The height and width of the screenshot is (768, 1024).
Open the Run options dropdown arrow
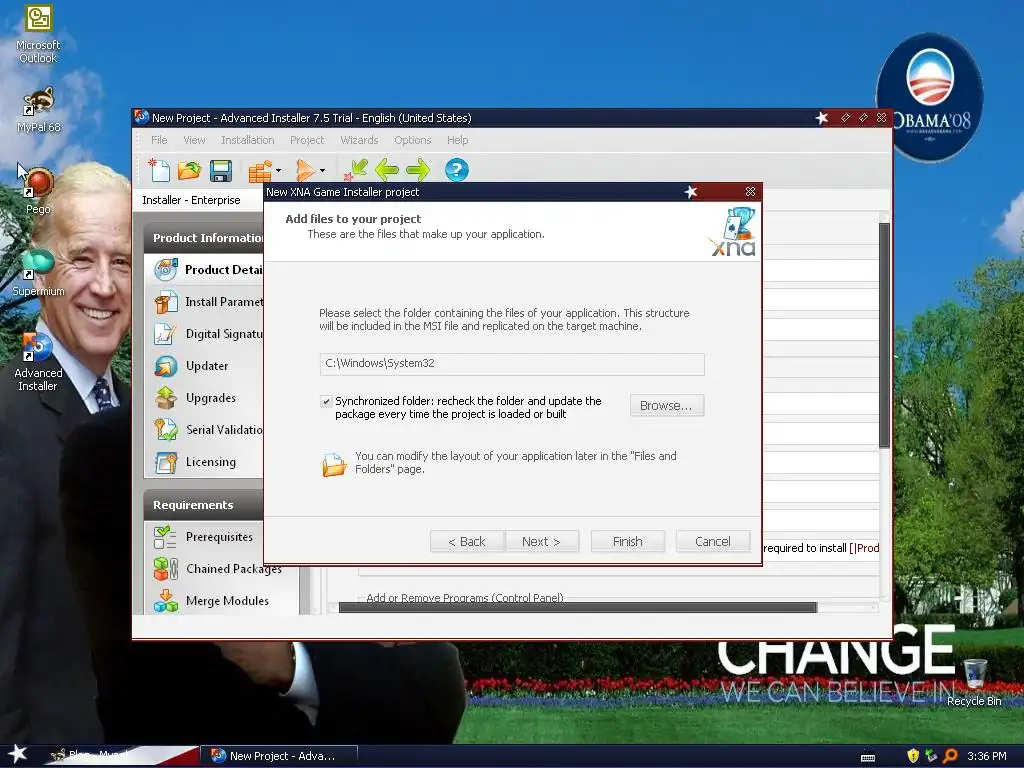click(323, 171)
